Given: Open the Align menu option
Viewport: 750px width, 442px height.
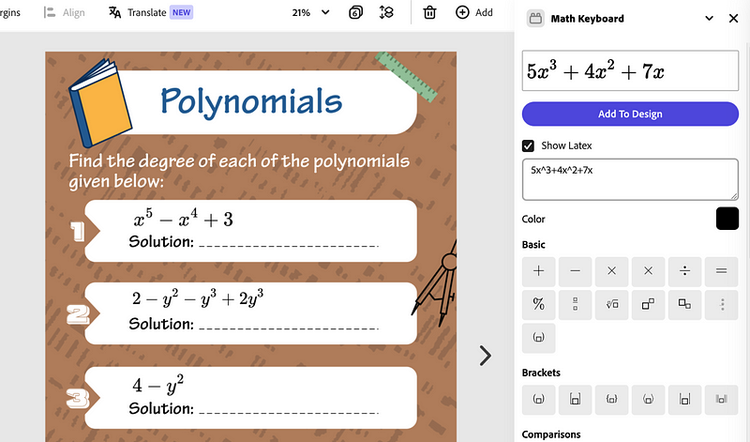Looking at the screenshot, I should (64, 12).
